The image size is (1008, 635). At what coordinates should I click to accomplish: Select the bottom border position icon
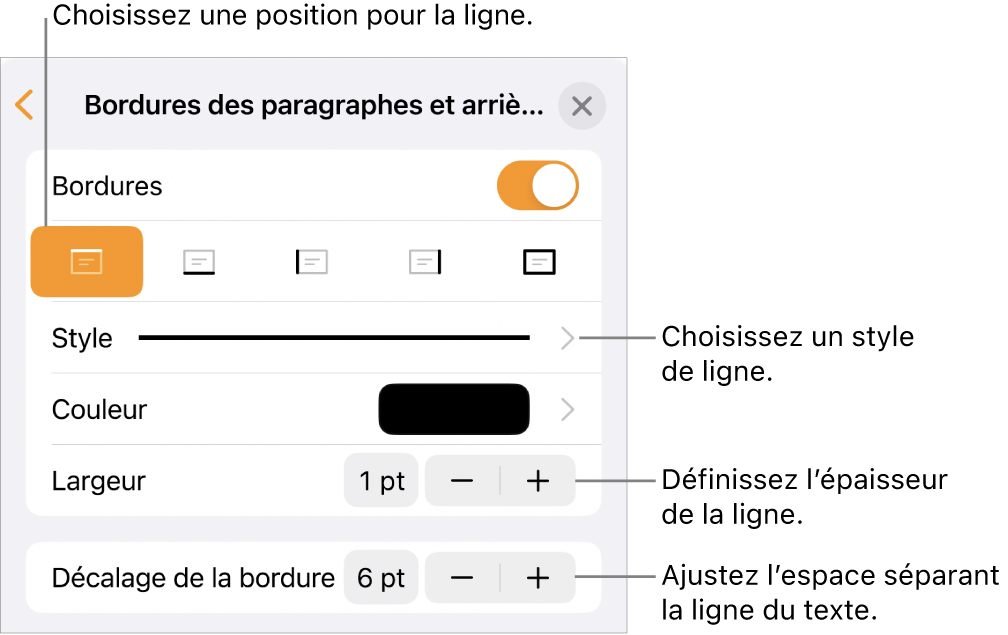coord(200,262)
